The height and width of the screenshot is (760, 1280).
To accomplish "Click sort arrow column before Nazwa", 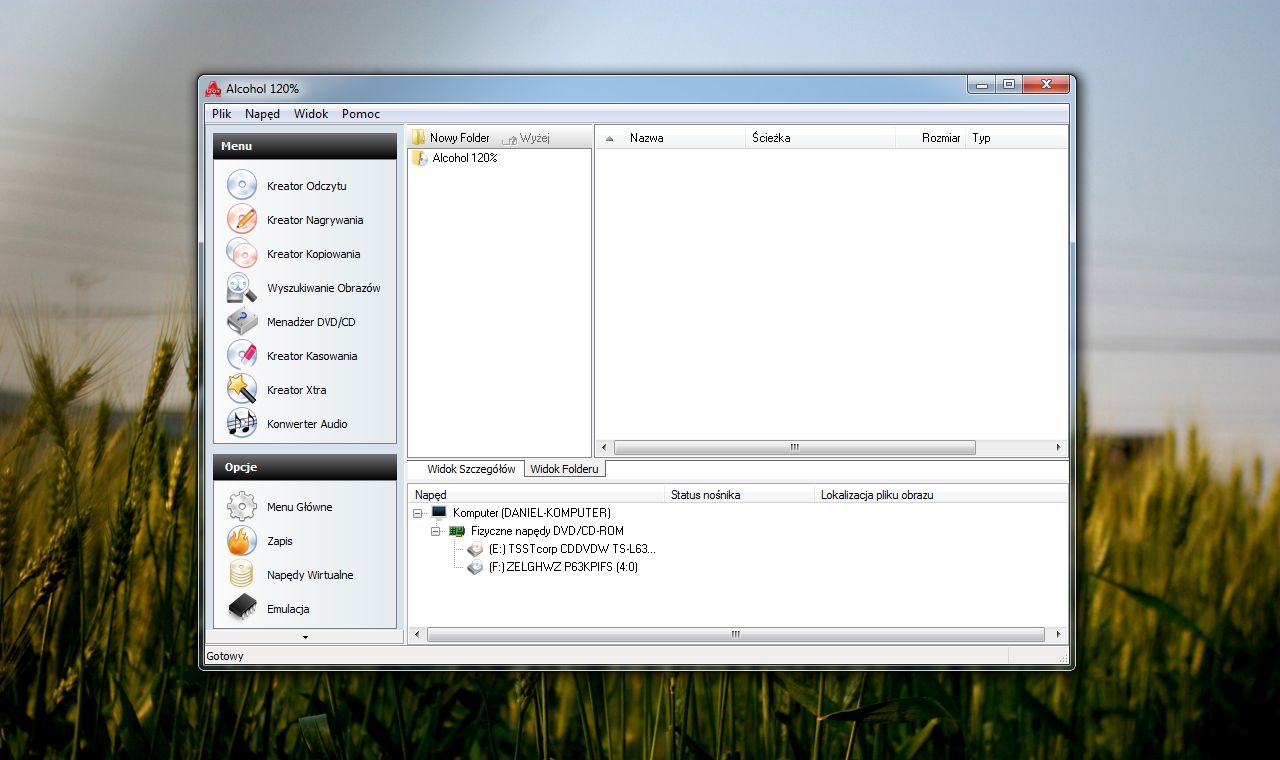I will (610, 138).
